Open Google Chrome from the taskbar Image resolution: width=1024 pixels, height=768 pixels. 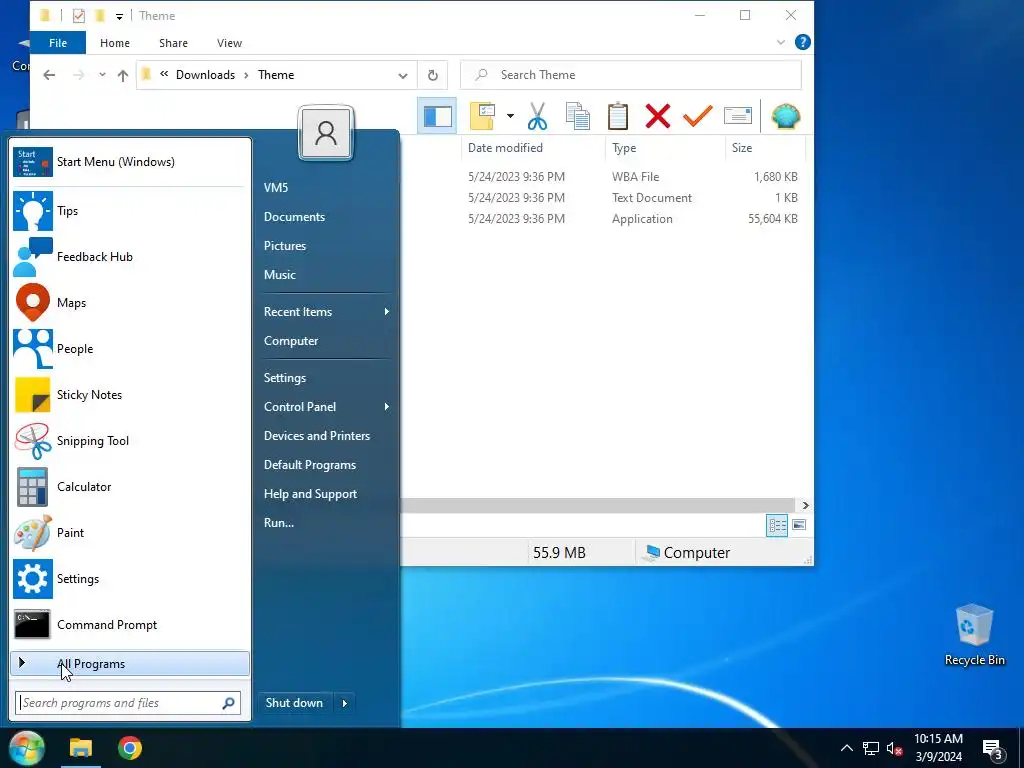(x=130, y=748)
